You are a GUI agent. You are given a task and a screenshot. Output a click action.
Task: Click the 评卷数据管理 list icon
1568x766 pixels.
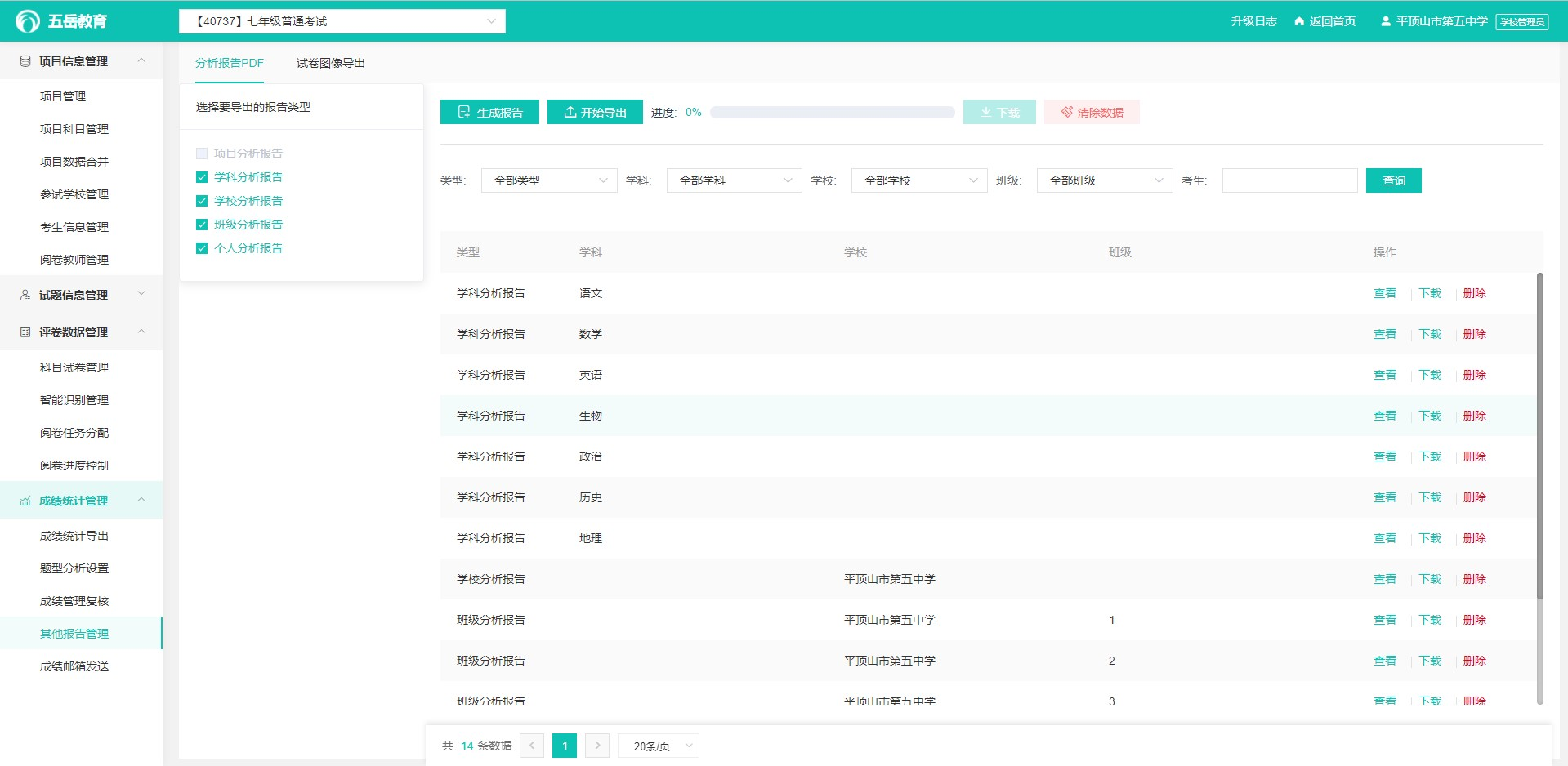(x=25, y=332)
